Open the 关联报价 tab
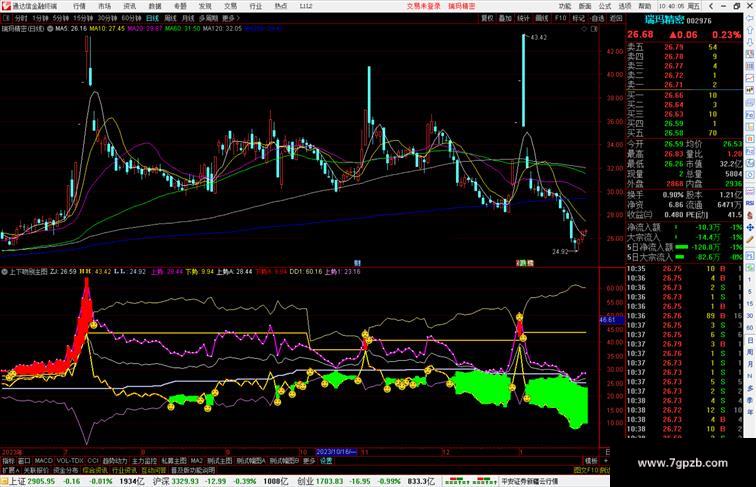 (36, 470)
